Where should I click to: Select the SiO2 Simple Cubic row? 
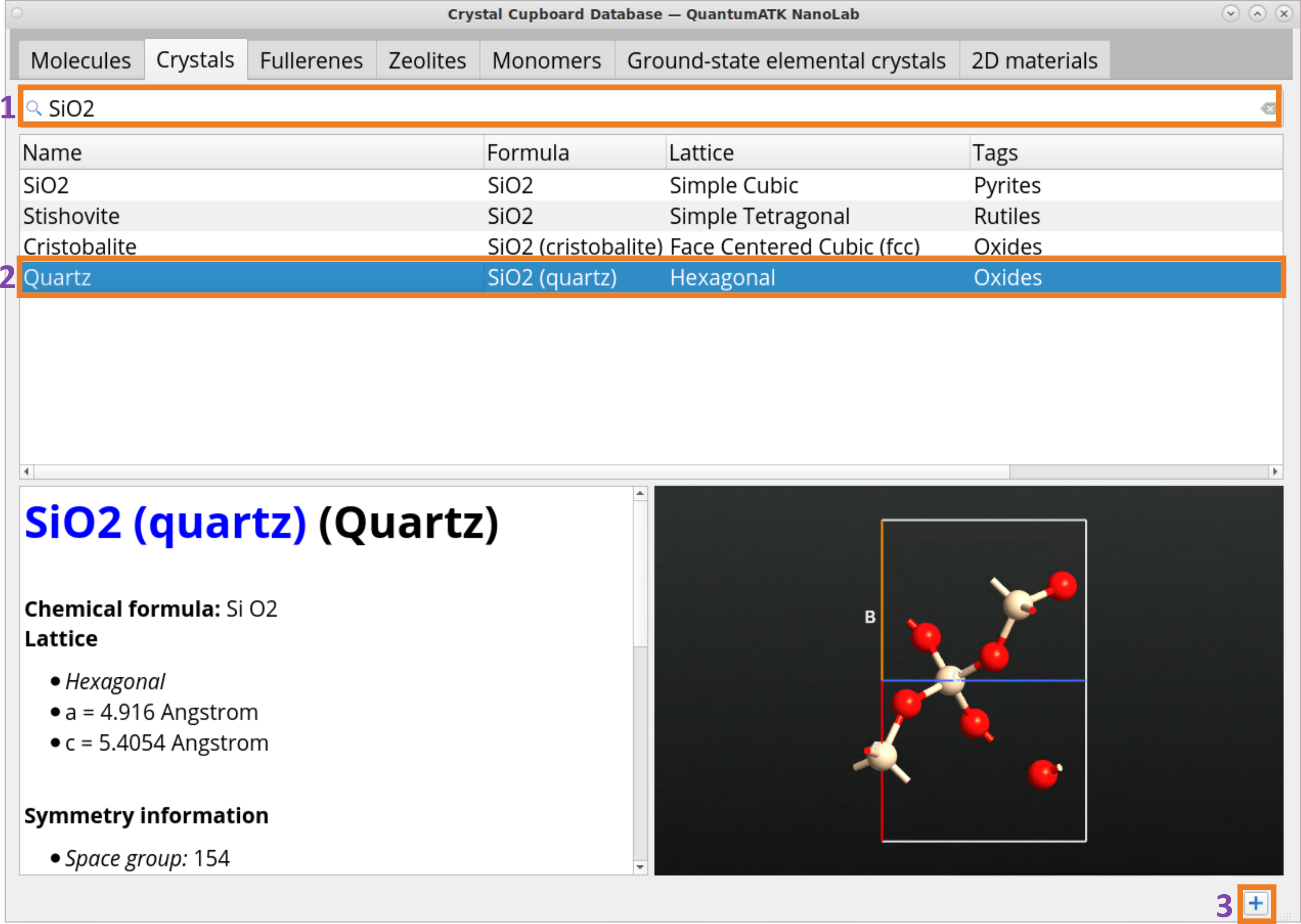[651, 185]
